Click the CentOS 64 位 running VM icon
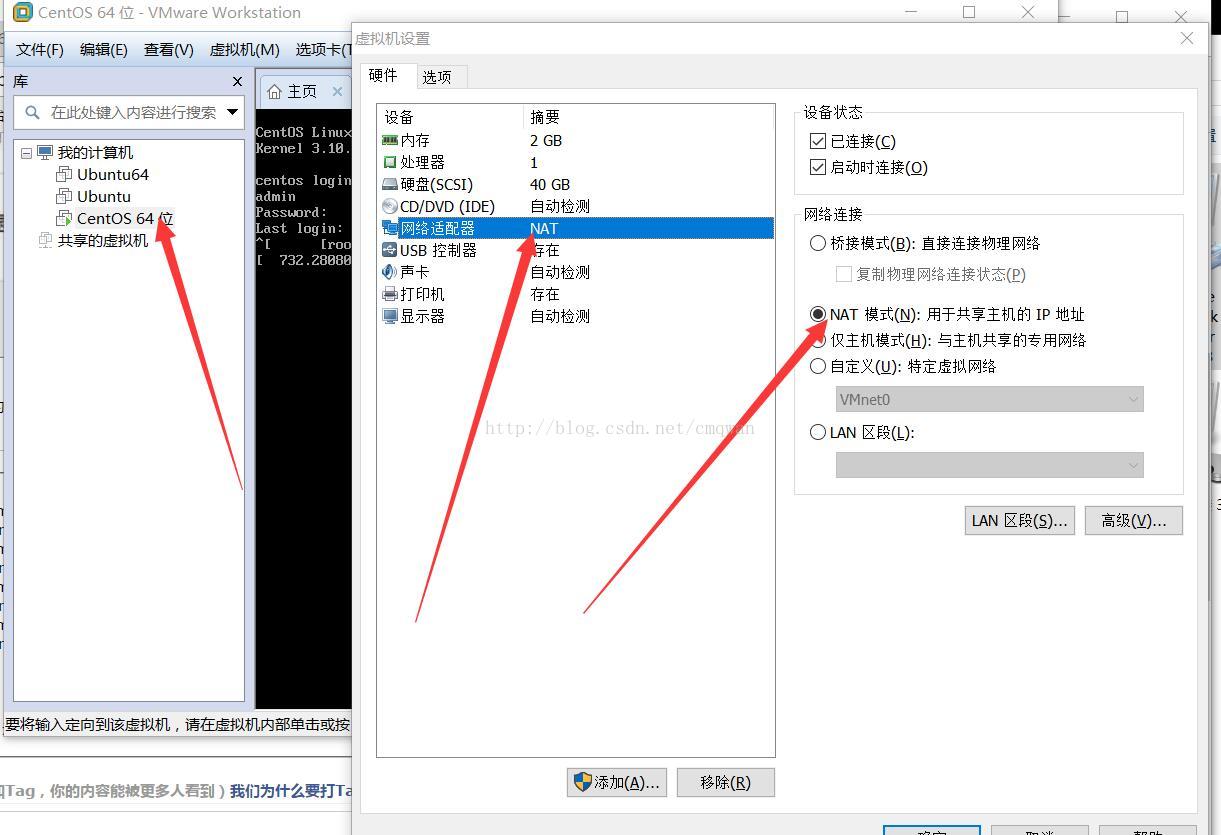 tap(64, 219)
